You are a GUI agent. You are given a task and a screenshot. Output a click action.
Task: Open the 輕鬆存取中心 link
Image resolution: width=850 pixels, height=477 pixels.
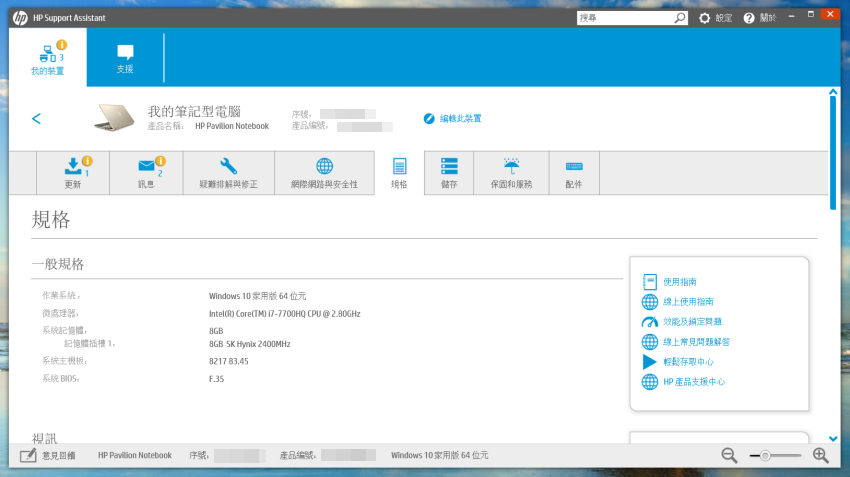click(x=688, y=362)
